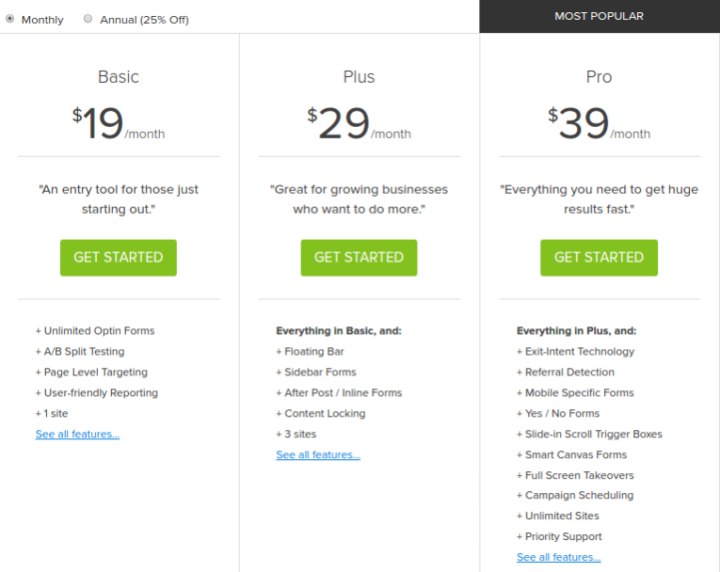Click GET STARTED under Plus plan

pos(359,258)
